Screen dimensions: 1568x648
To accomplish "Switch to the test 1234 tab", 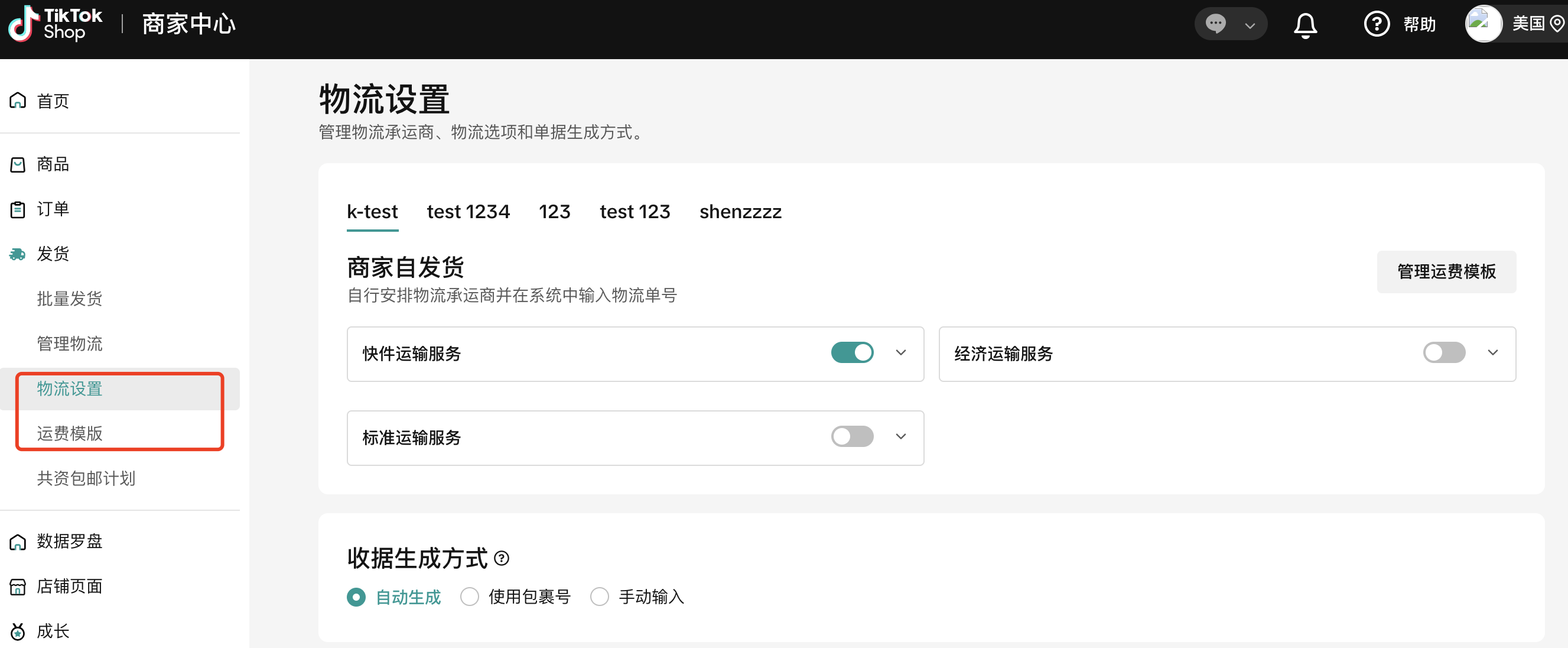I will (468, 211).
